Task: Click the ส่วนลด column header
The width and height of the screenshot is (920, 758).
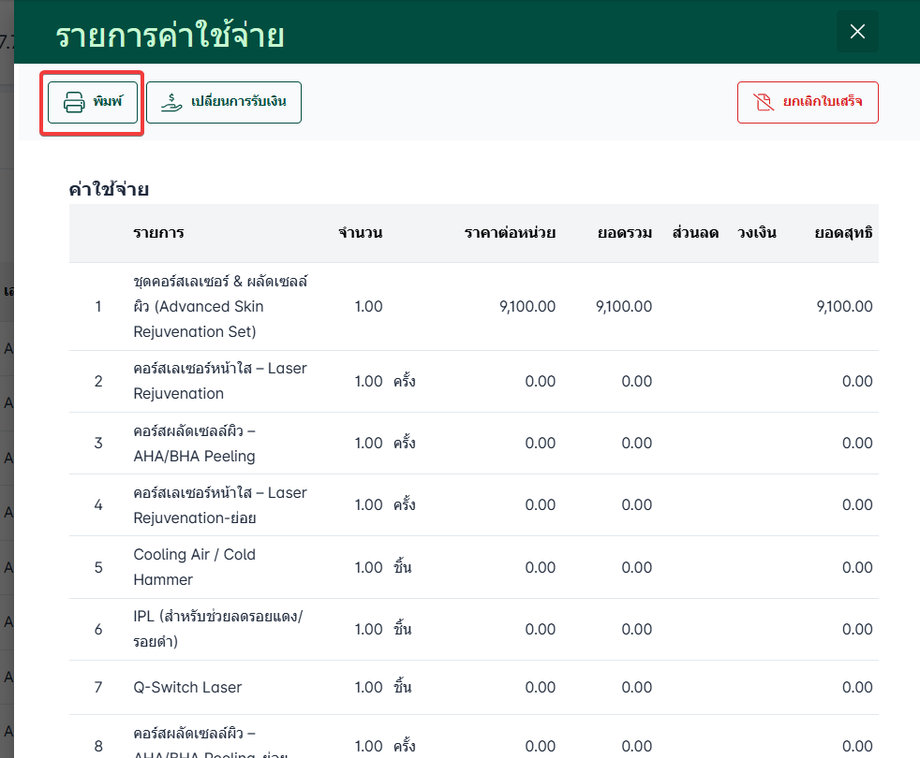Action: pyautogui.click(x=695, y=233)
